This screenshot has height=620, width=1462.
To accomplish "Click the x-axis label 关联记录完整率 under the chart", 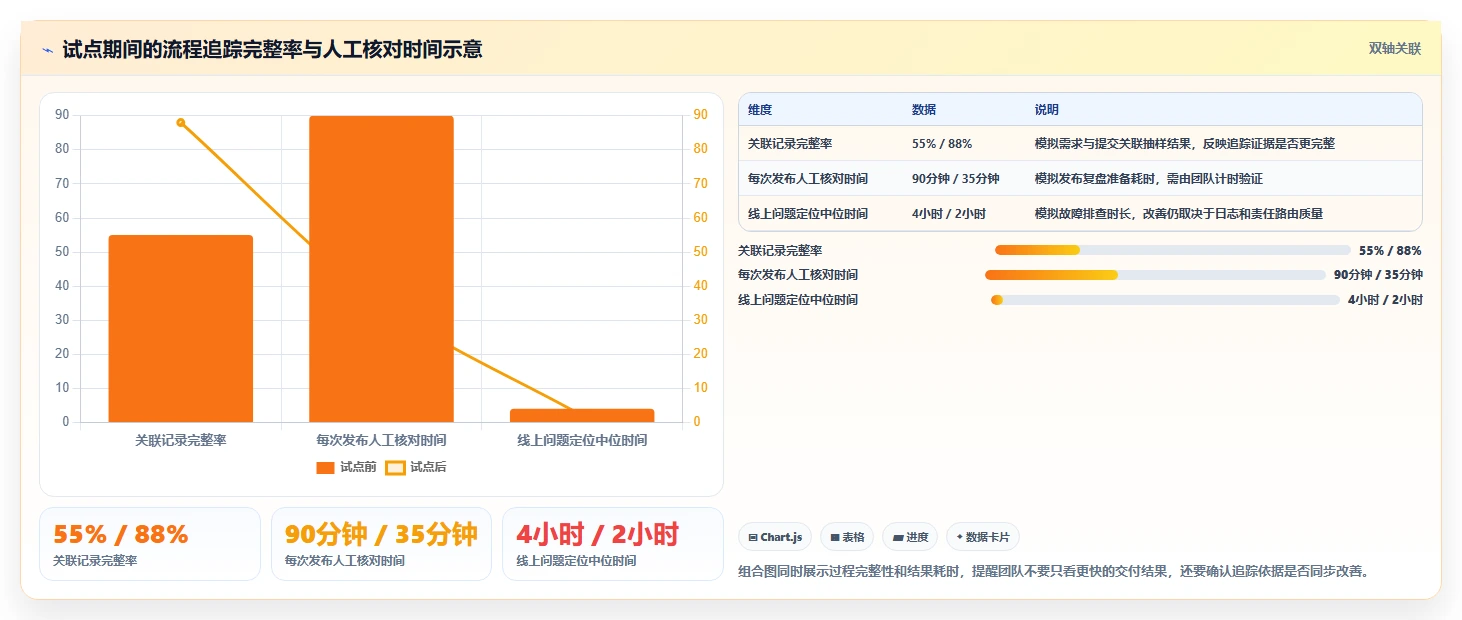I will pos(181,440).
